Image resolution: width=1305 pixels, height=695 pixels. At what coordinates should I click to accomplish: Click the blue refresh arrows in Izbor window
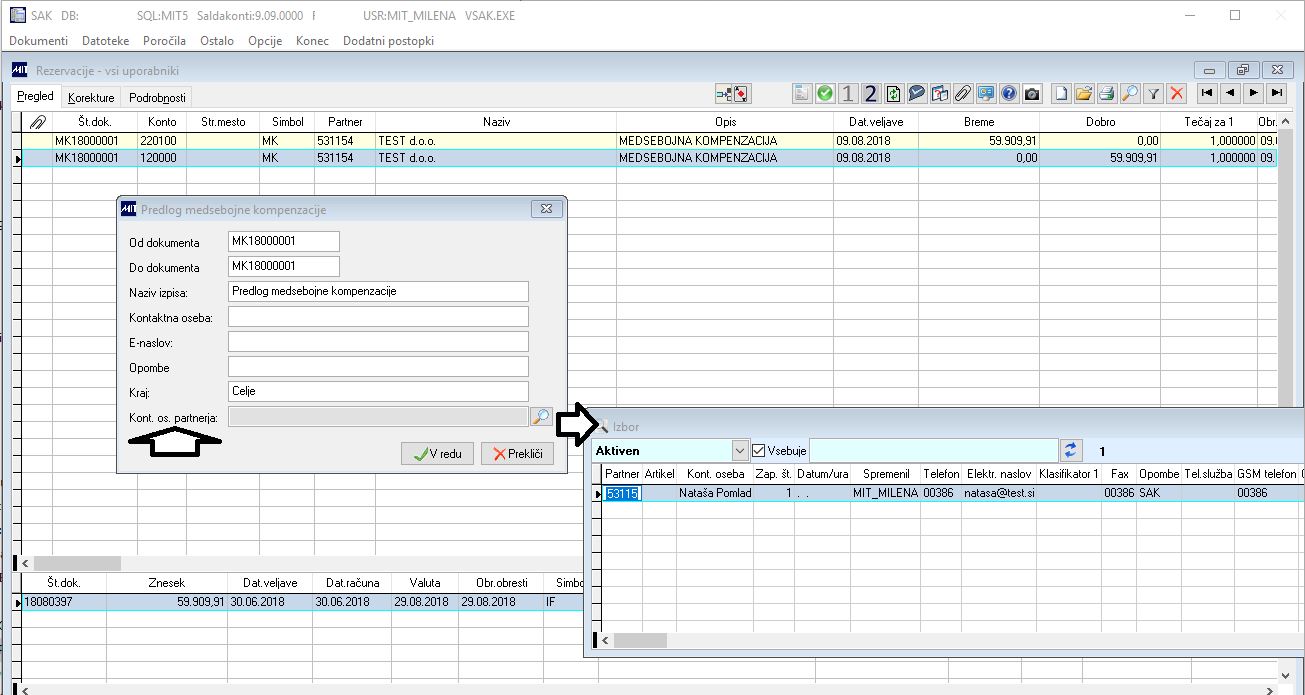coord(1072,450)
